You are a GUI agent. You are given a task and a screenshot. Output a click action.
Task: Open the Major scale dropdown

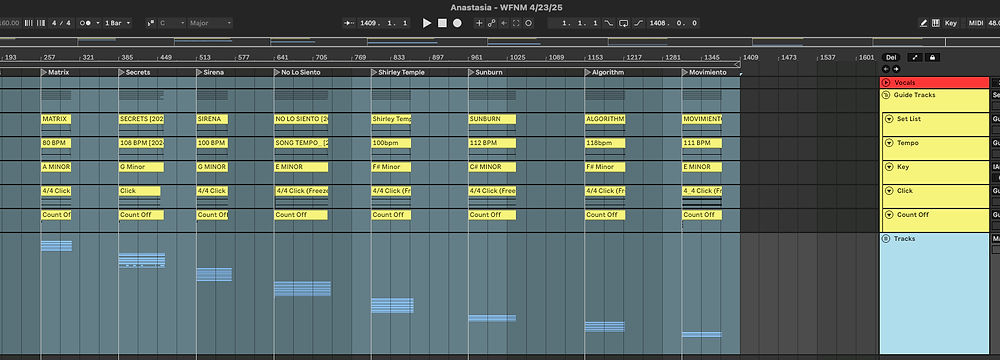pyautogui.click(x=210, y=23)
